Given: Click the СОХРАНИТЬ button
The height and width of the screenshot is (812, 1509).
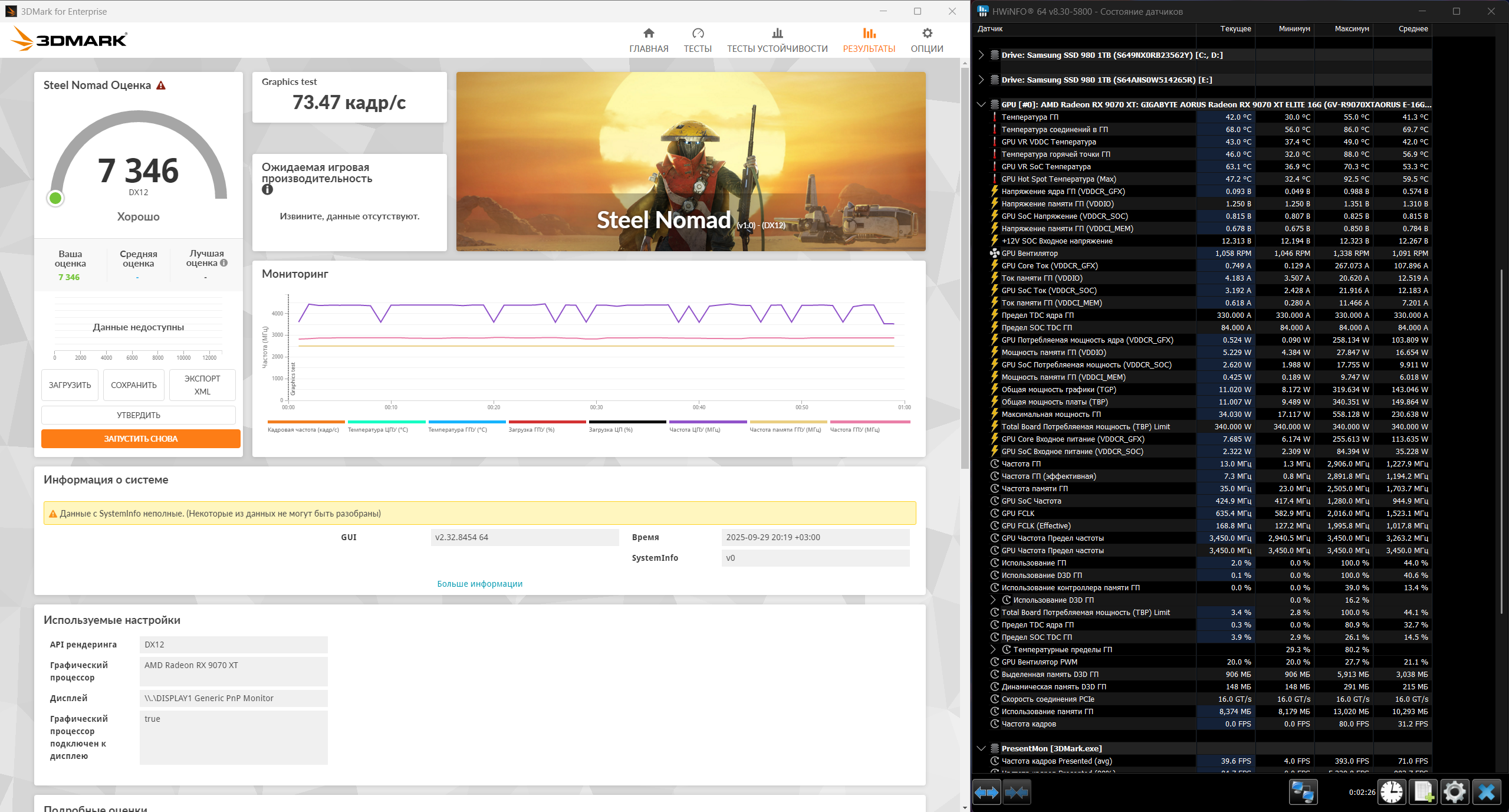Looking at the screenshot, I should [134, 385].
